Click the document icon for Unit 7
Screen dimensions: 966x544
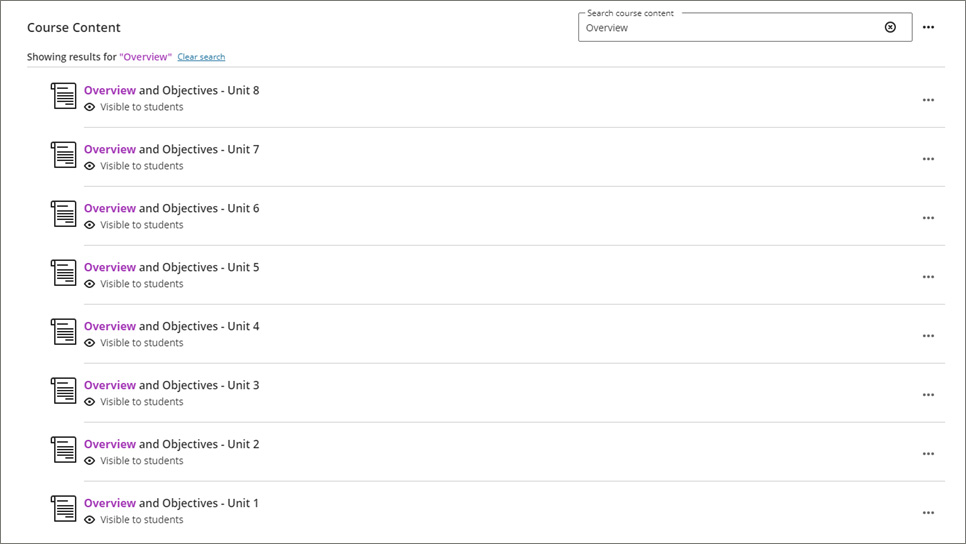point(64,155)
